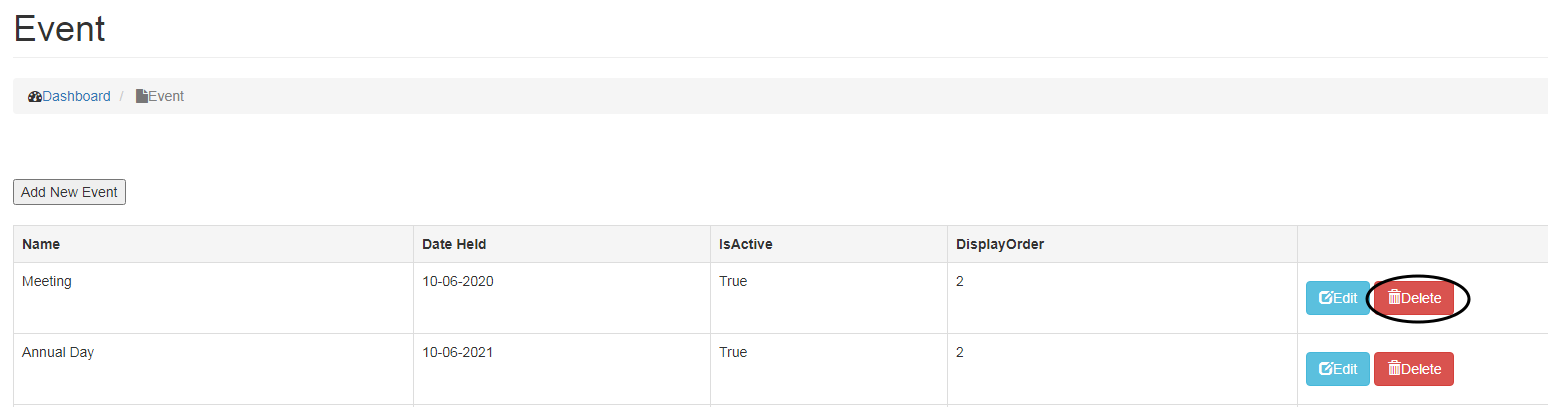Screen dimensions: 1548x407
Task: Click the 10-06-2021 date cell
Action: click(458, 353)
